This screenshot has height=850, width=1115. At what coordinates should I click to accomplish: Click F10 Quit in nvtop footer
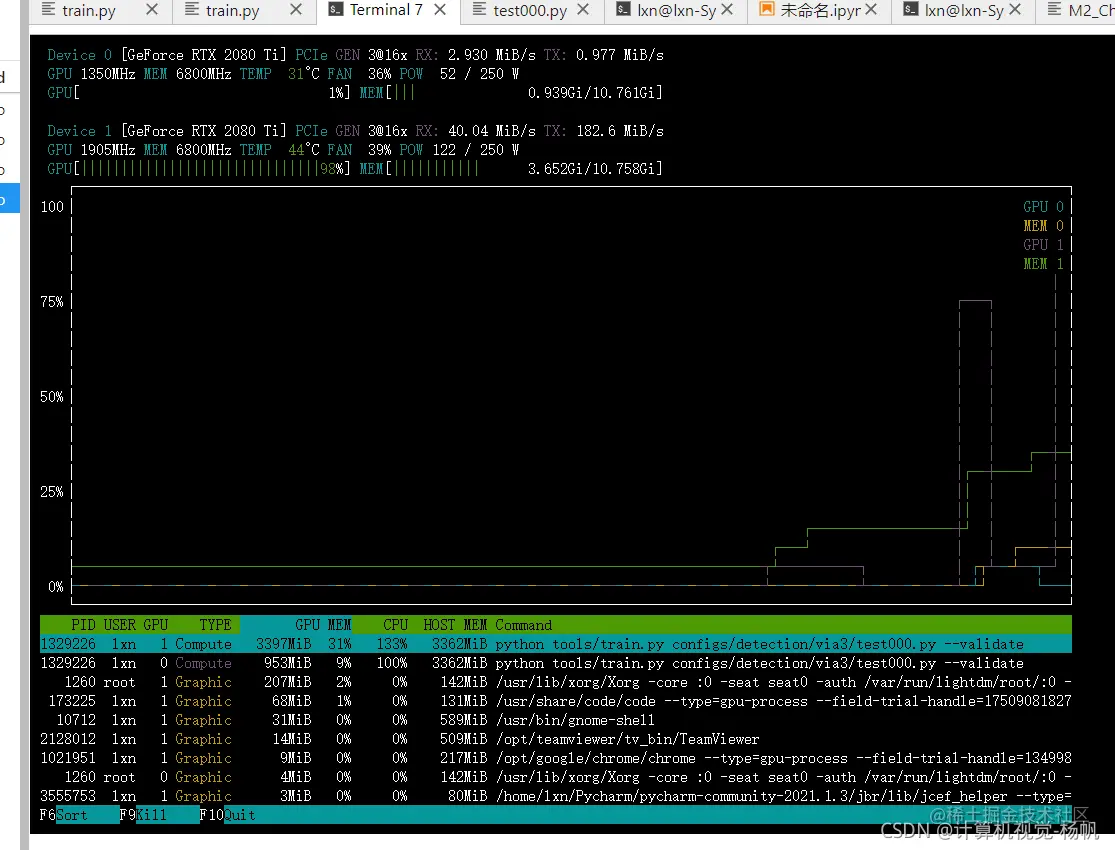point(227,815)
